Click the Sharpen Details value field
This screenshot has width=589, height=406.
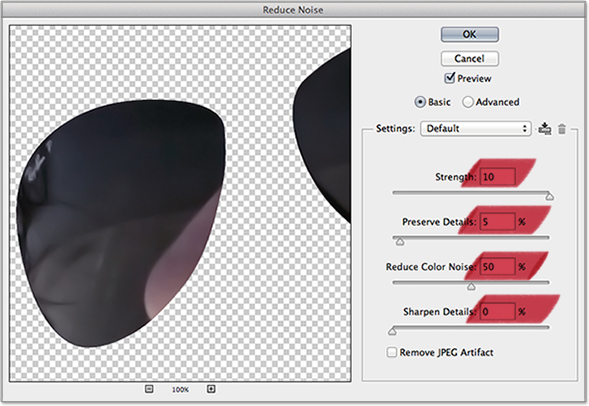pyautogui.click(x=497, y=312)
